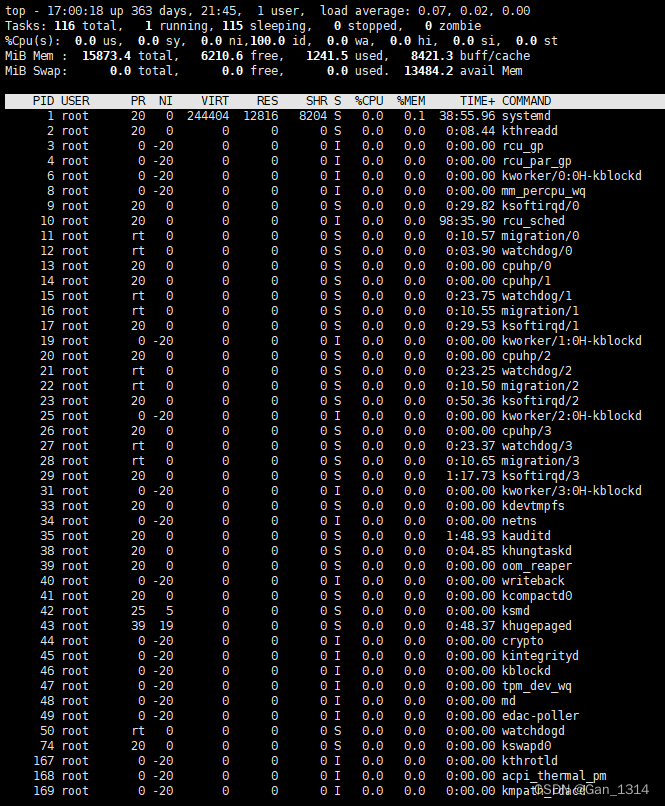Image resolution: width=665 pixels, height=806 pixels.
Task: Select watchdog/1 process name
Action: [537, 296]
